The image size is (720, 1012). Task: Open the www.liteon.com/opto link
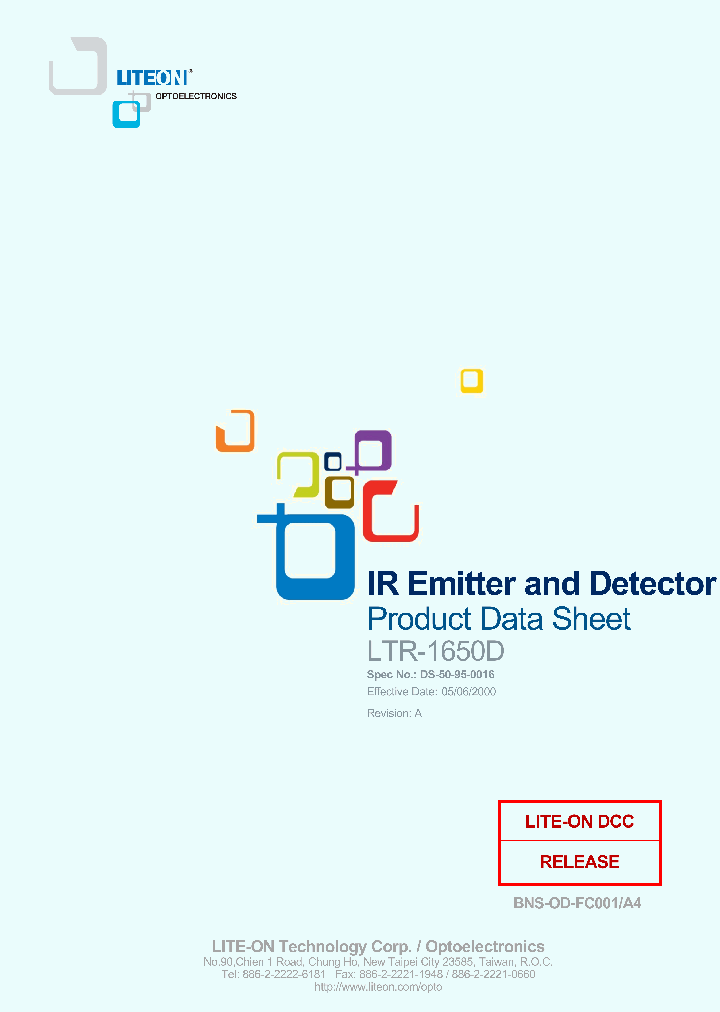tap(378, 987)
